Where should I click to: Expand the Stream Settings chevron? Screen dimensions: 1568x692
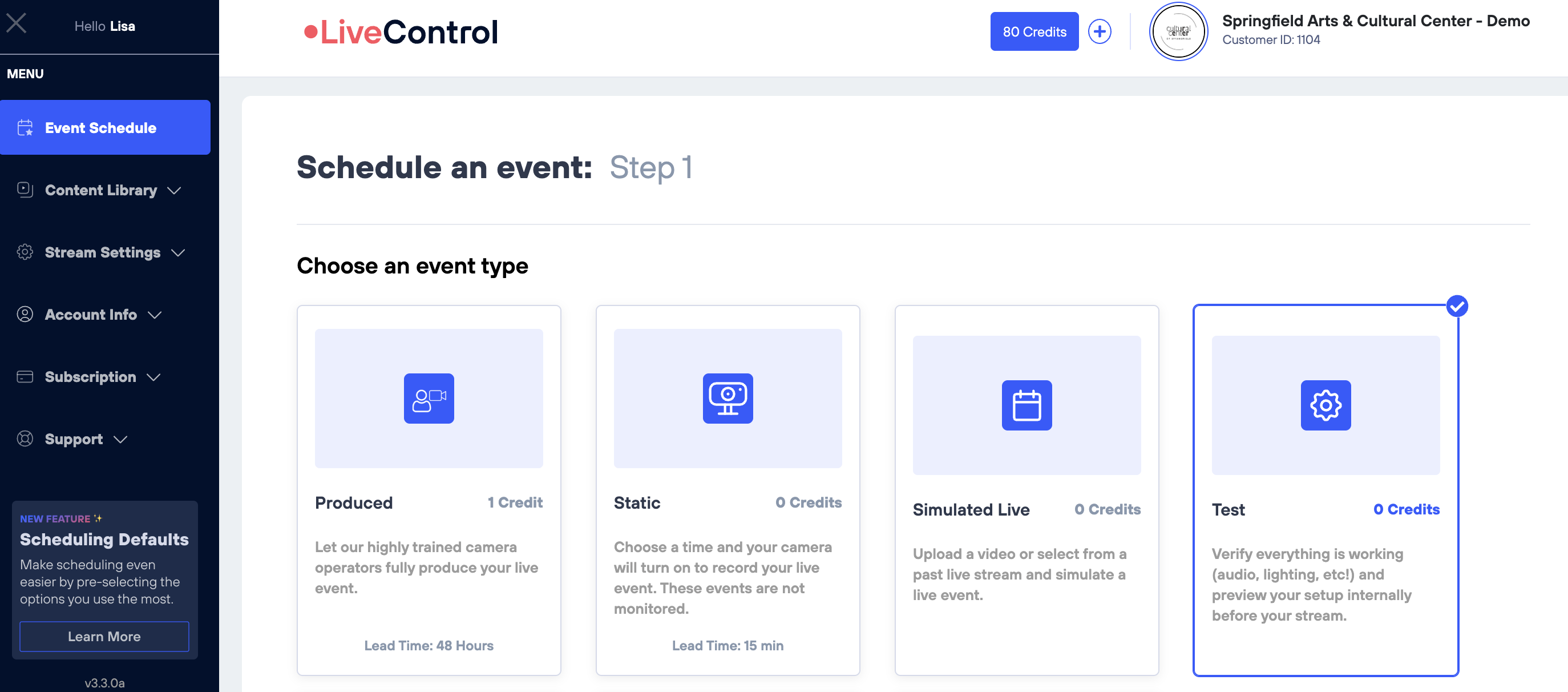coord(177,253)
